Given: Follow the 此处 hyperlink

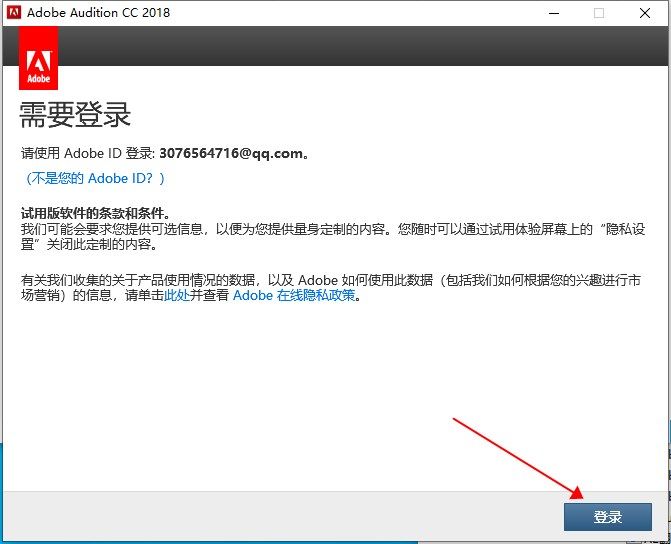Looking at the screenshot, I should 177,295.
